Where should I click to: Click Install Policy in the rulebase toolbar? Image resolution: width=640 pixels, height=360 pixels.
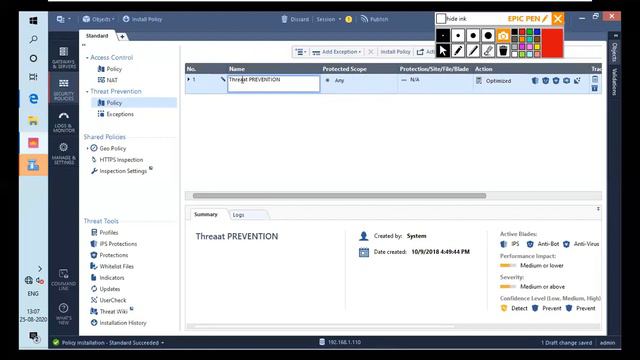(395, 52)
